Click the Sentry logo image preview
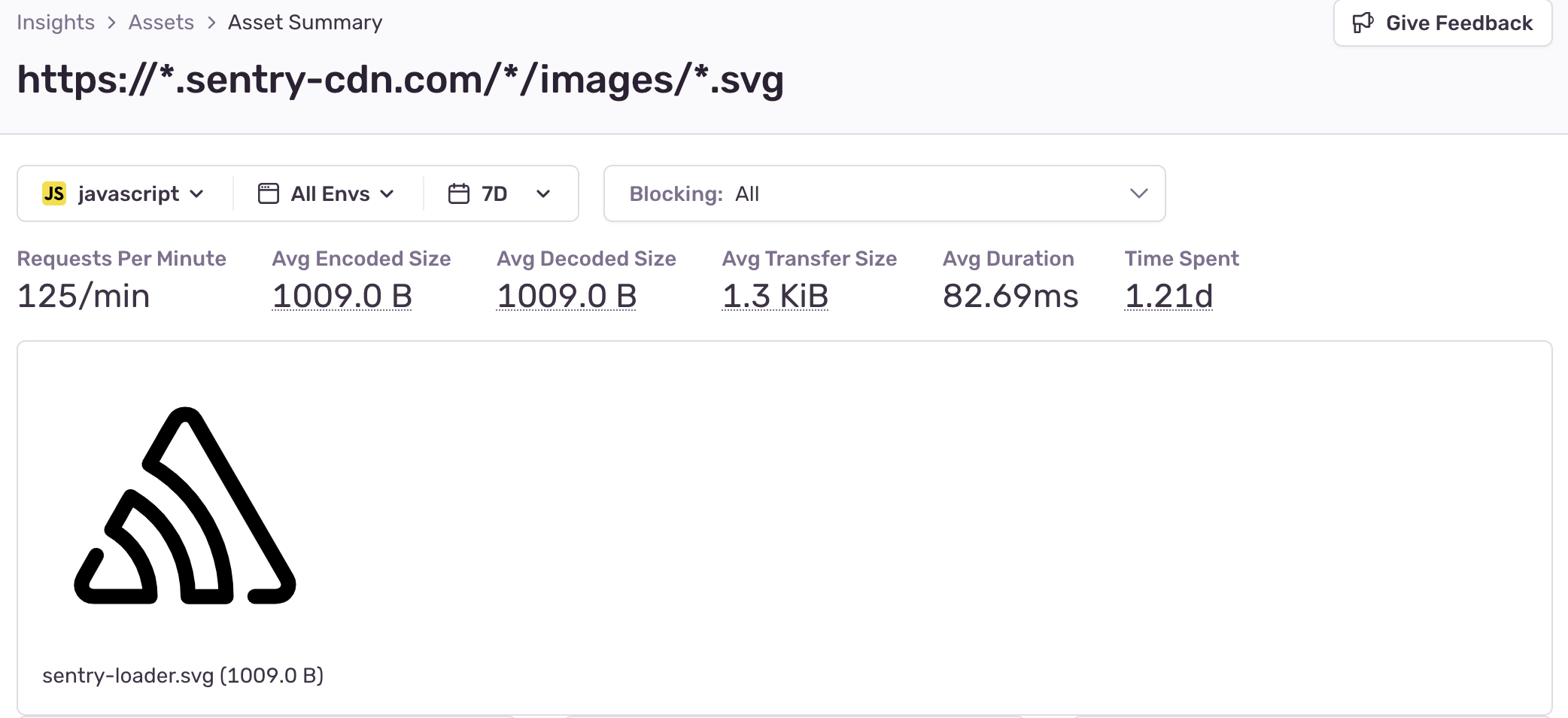The width and height of the screenshot is (1568, 718). pos(185,506)
